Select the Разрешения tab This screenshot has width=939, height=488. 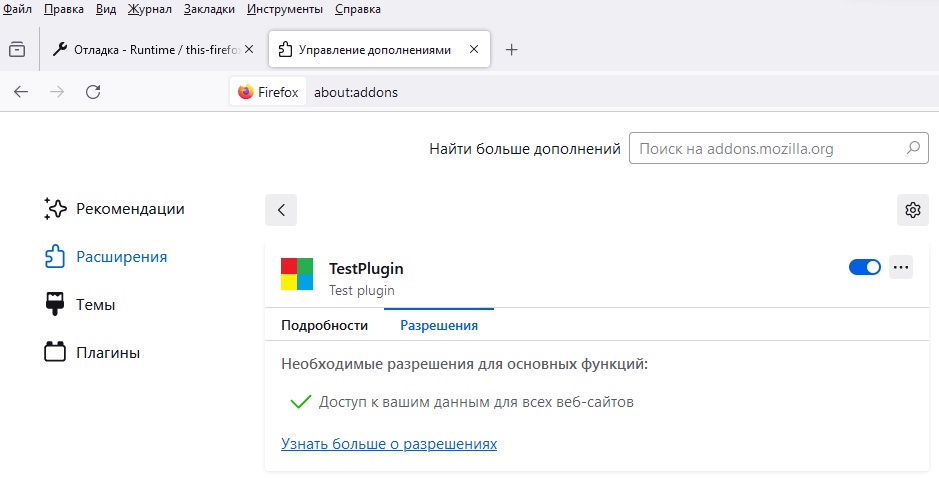pyautogui.click(x=439, y=325)
